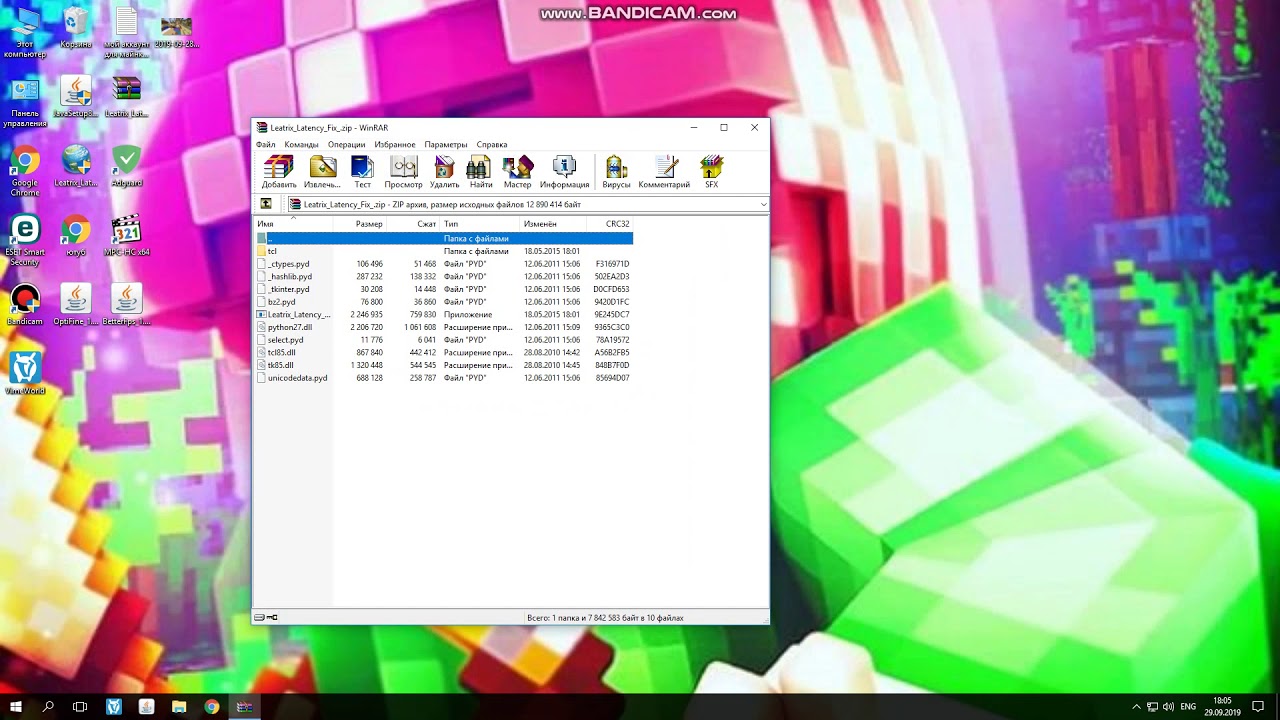Click the Найти (Find) binoculars icon
Image resolution: width=1280 pixels, height=720 pixels.
(480, 172)
